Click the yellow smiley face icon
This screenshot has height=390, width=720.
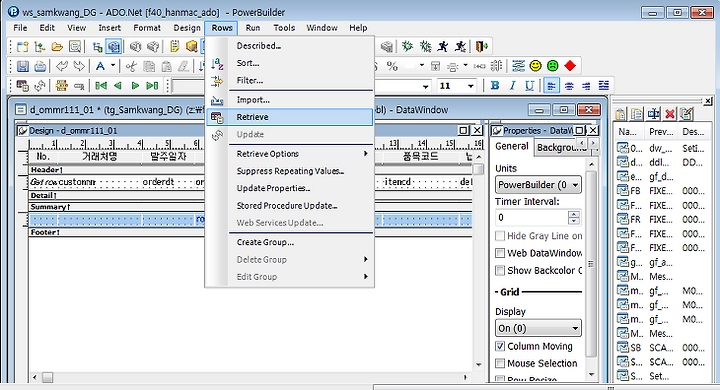coord(535,66)
